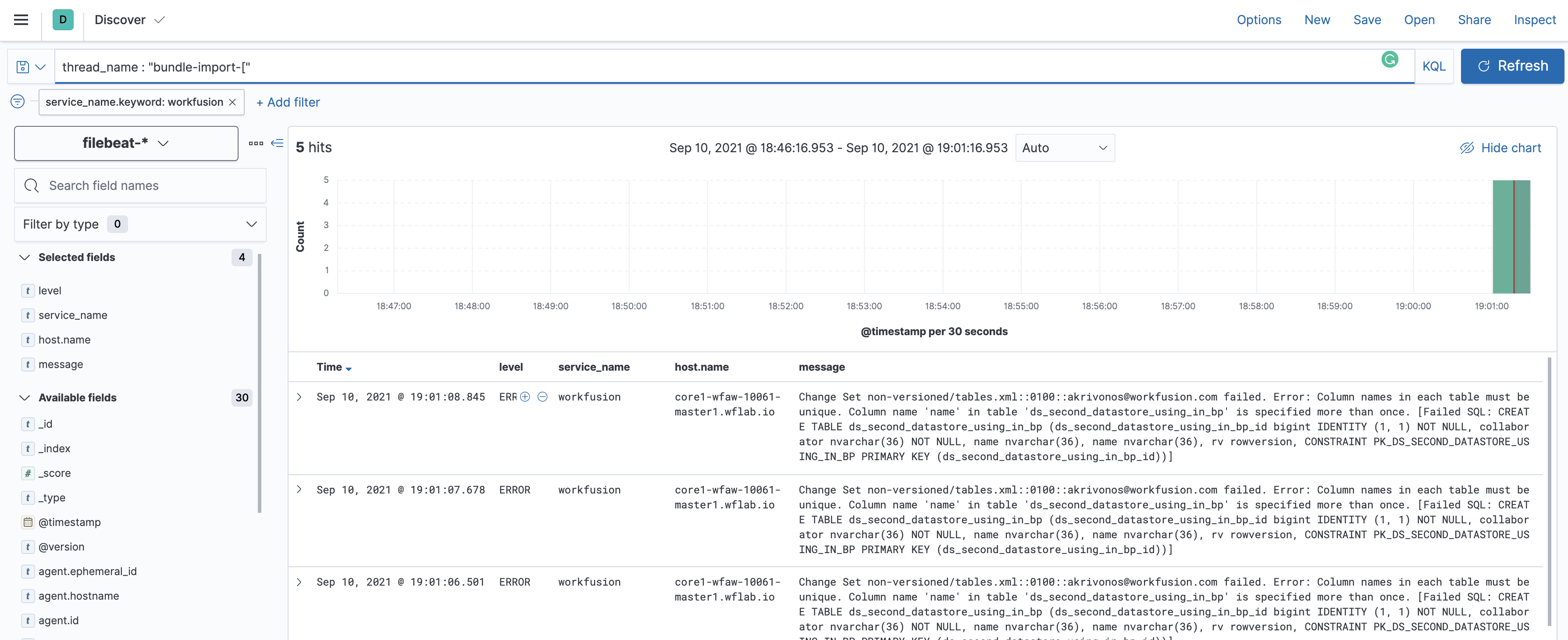Click the _id field type icon
This screenshot has height=640, width=1568.
pos(28,424)
